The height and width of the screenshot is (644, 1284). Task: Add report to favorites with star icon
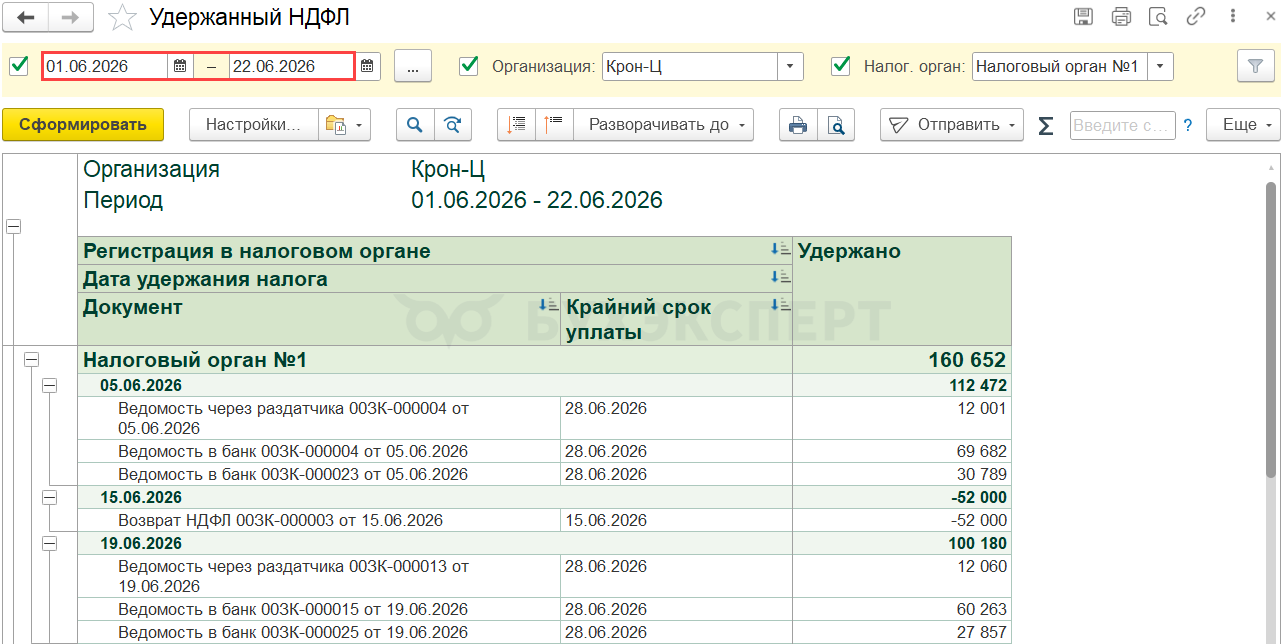point(122,17)
